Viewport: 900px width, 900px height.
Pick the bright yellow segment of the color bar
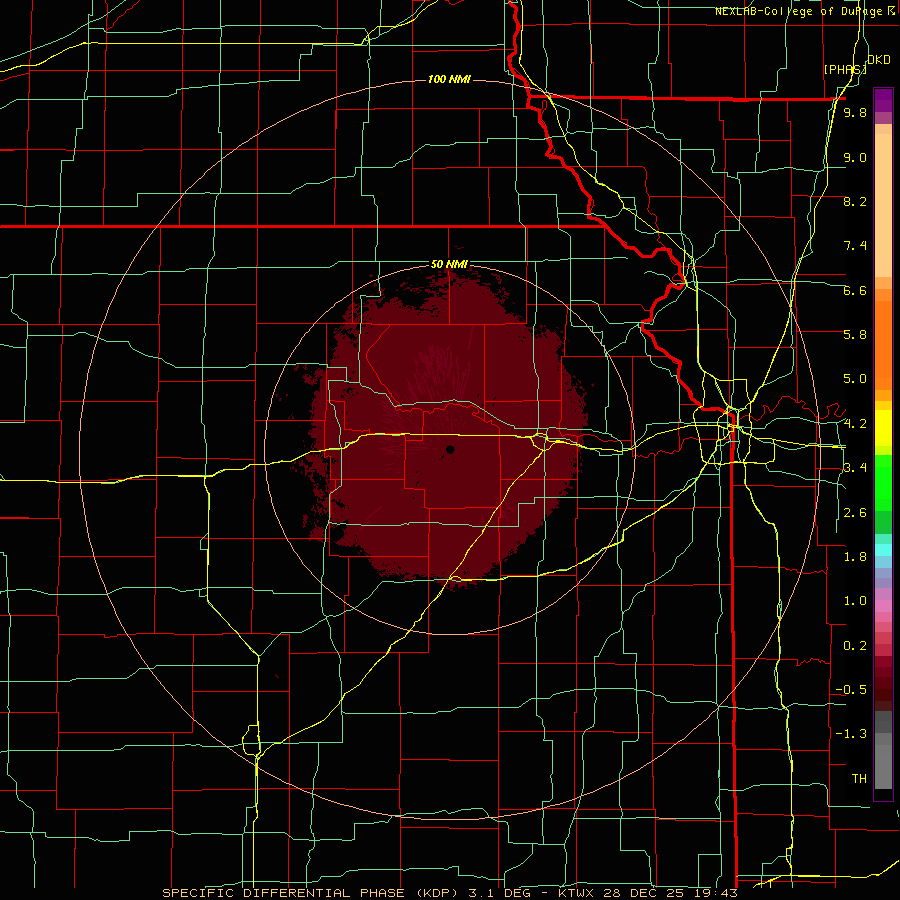pos(883,428)
